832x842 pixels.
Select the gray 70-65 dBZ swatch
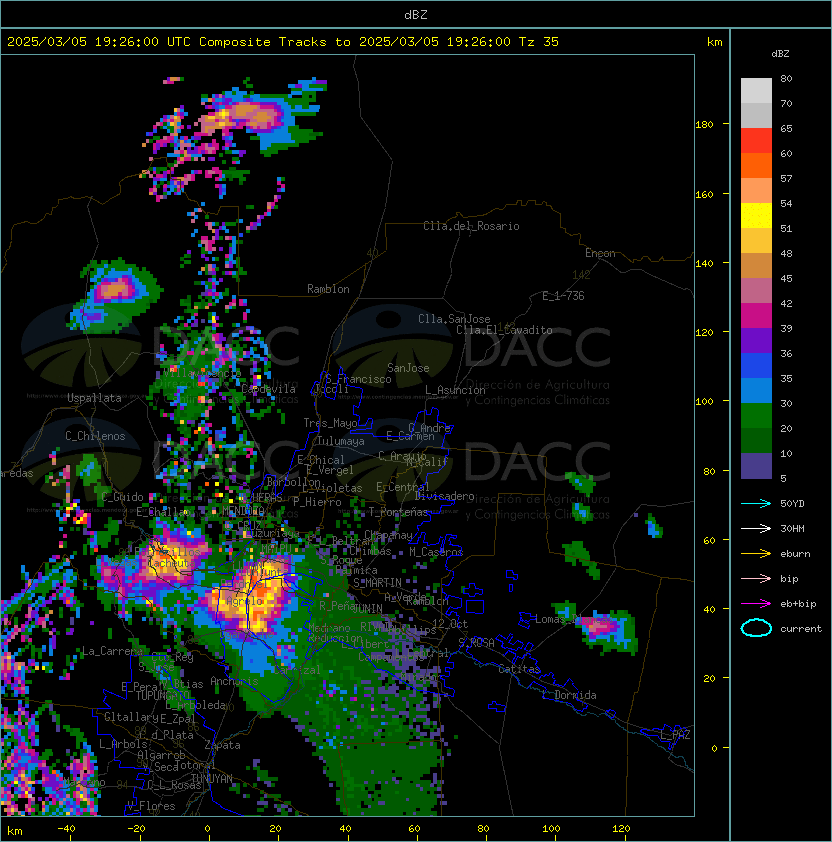[x=756, y=115]
